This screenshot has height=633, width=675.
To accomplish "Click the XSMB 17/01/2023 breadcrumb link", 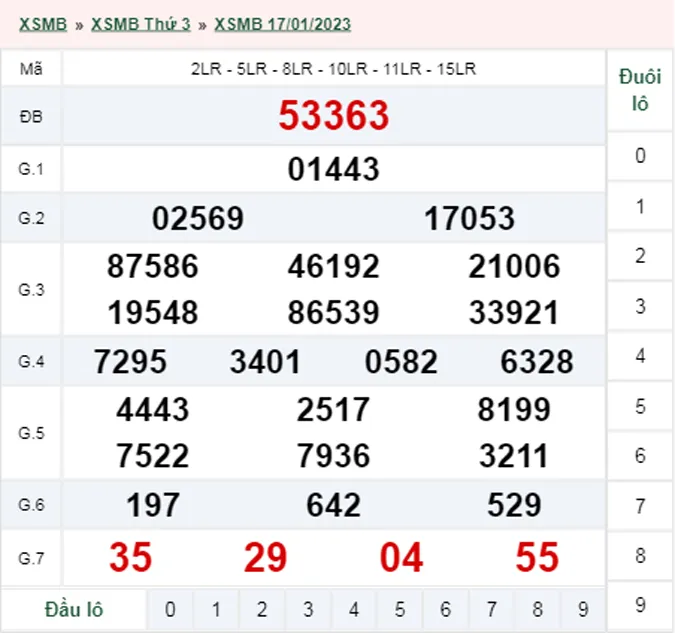I will pos(283,24).
